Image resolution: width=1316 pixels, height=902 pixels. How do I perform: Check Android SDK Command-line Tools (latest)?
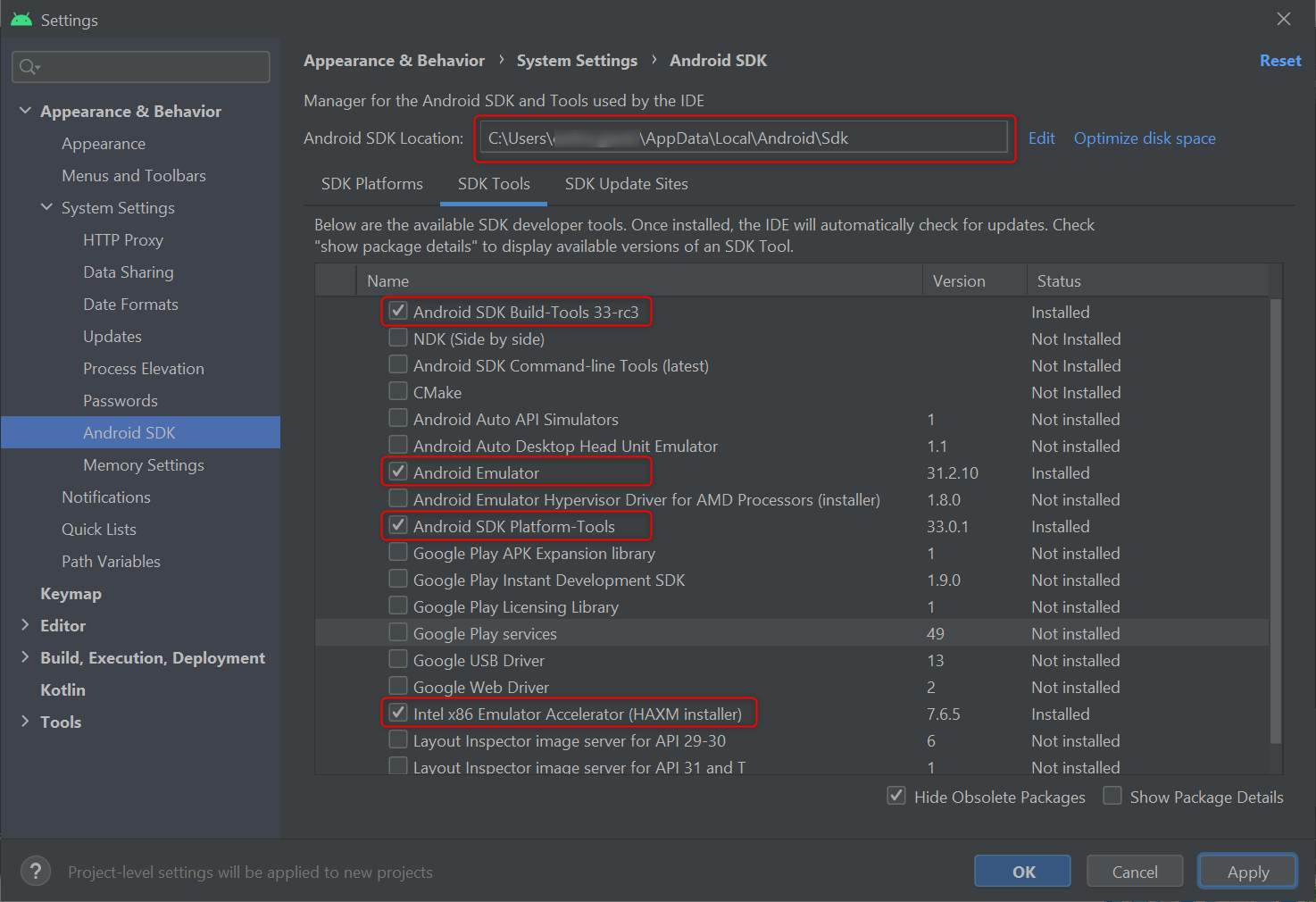click(x=398, y=365)
